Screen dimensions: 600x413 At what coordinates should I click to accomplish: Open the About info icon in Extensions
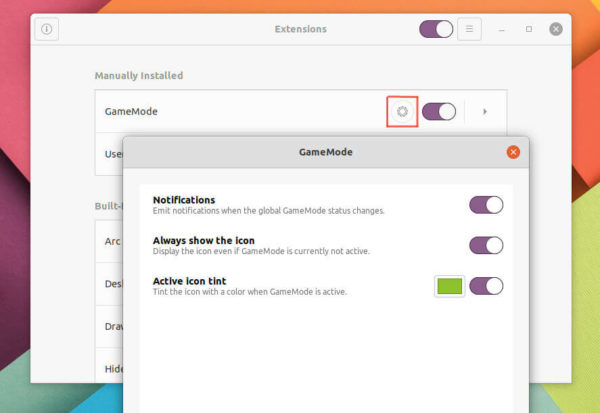47,29
